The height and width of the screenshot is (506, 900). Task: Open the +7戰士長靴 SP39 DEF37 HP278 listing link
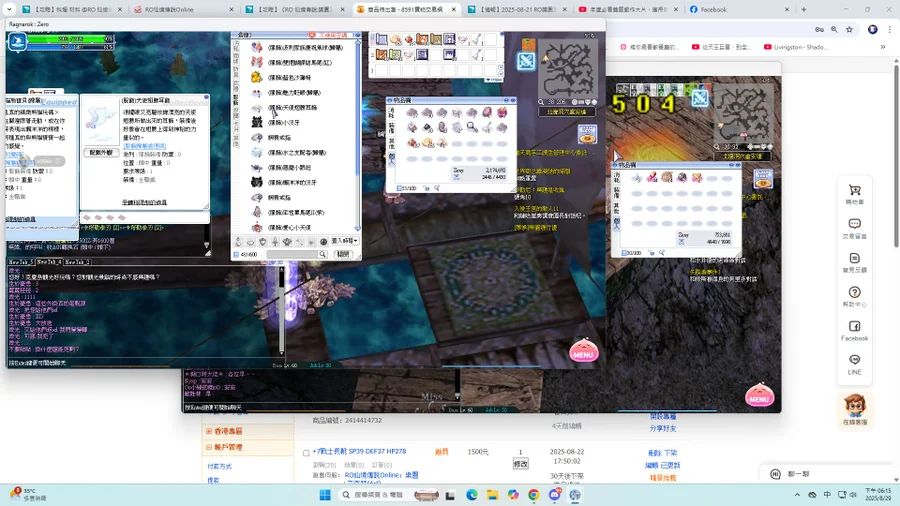point(359,451)
